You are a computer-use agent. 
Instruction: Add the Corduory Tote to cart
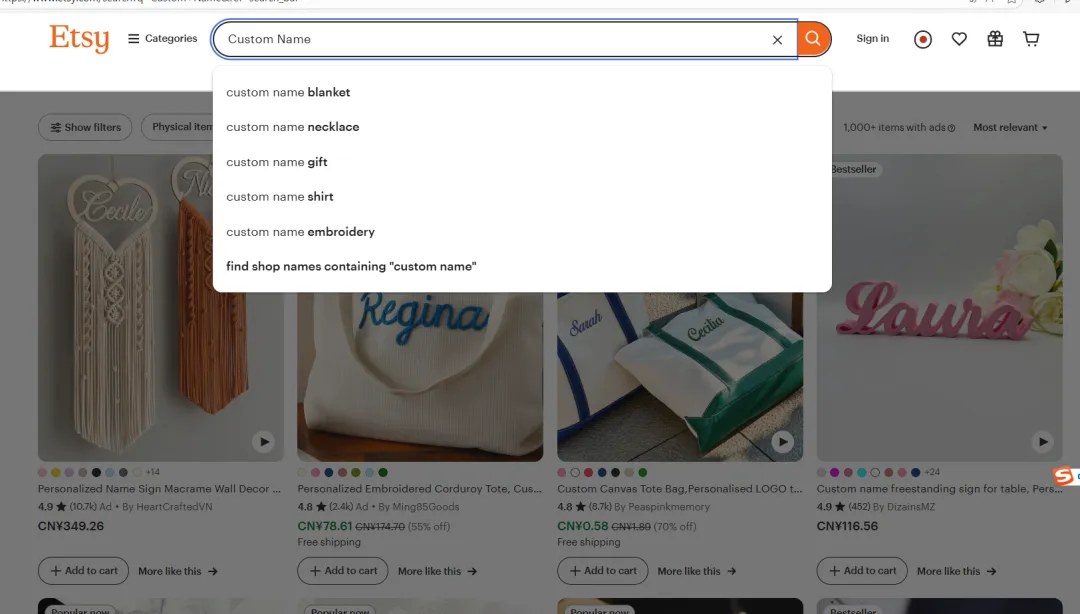pos(342,571)
